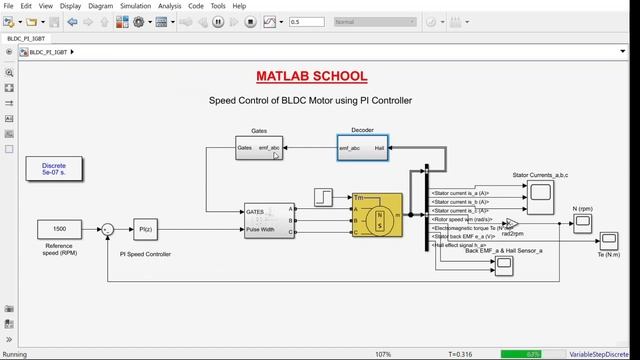640x360 pixels.
Task: Click the Step Forward button
Action: pos(234,22)
